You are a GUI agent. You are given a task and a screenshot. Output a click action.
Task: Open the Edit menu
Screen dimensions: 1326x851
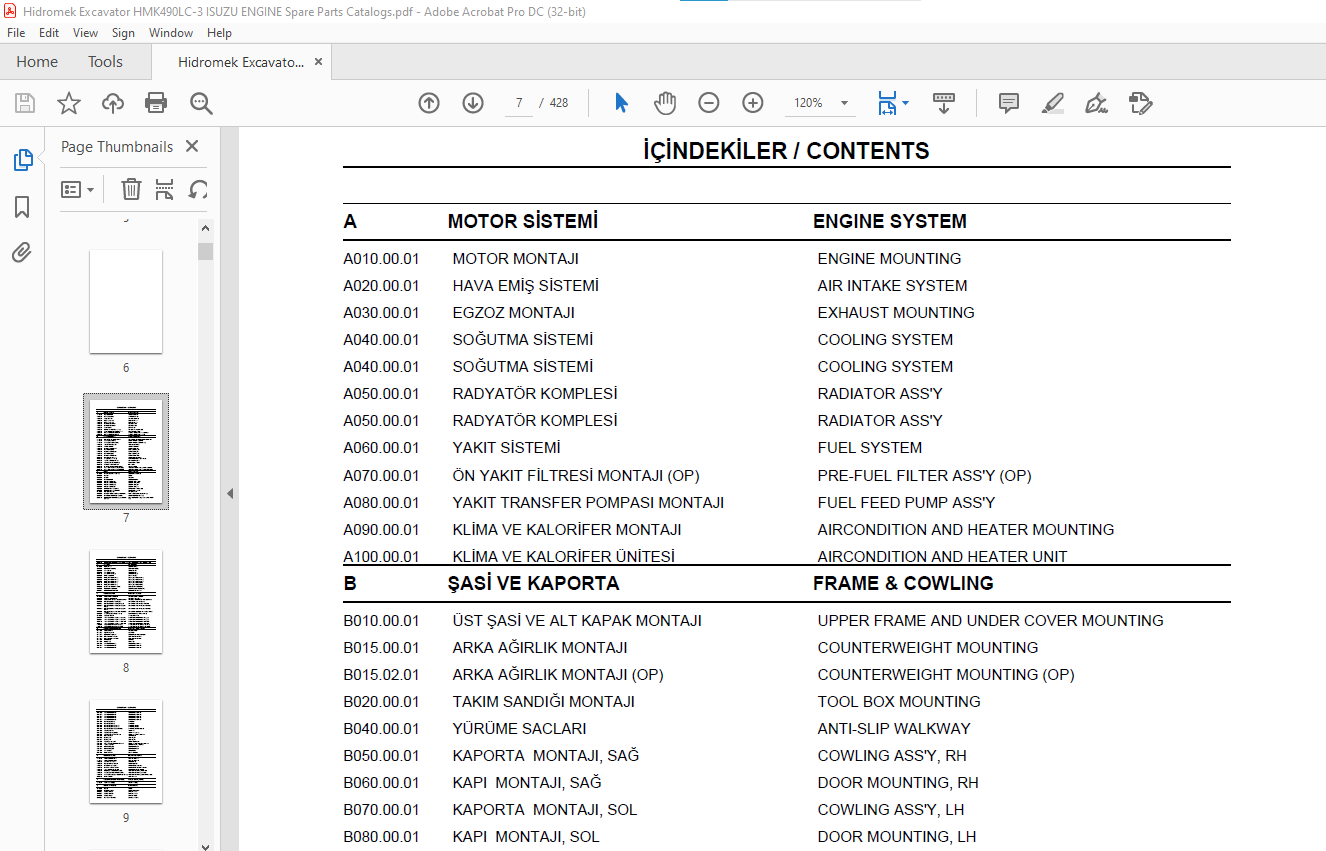point(49,33)
